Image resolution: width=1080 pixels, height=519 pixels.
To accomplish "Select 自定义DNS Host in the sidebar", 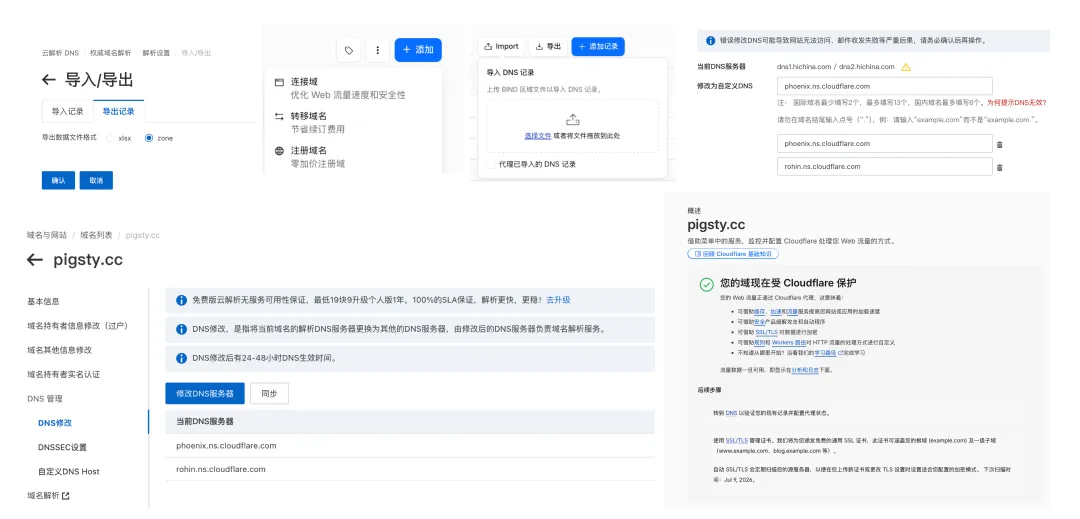I will 69,472.
